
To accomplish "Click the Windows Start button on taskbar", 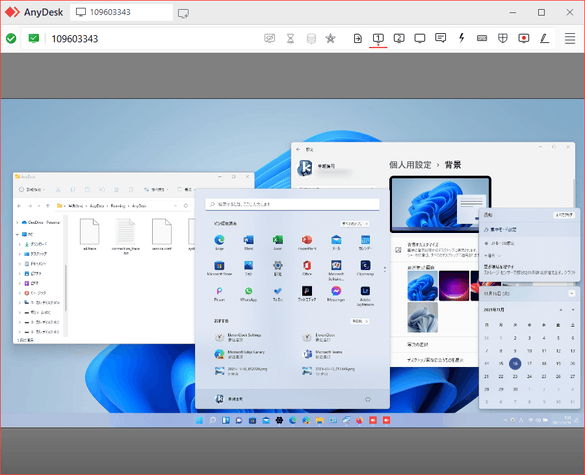I will (199, 421).
